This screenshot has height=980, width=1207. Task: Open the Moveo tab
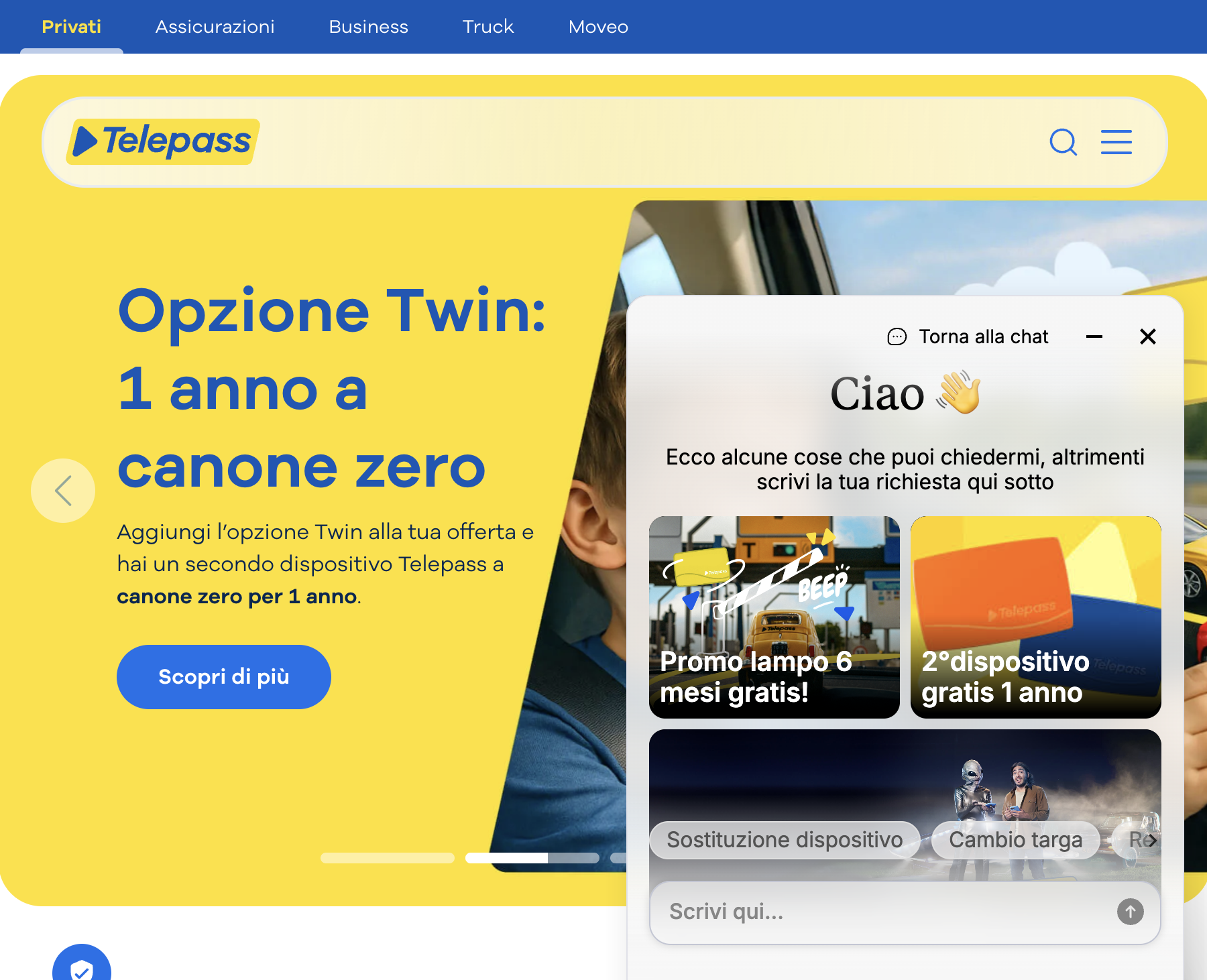(x=598, y=27)
